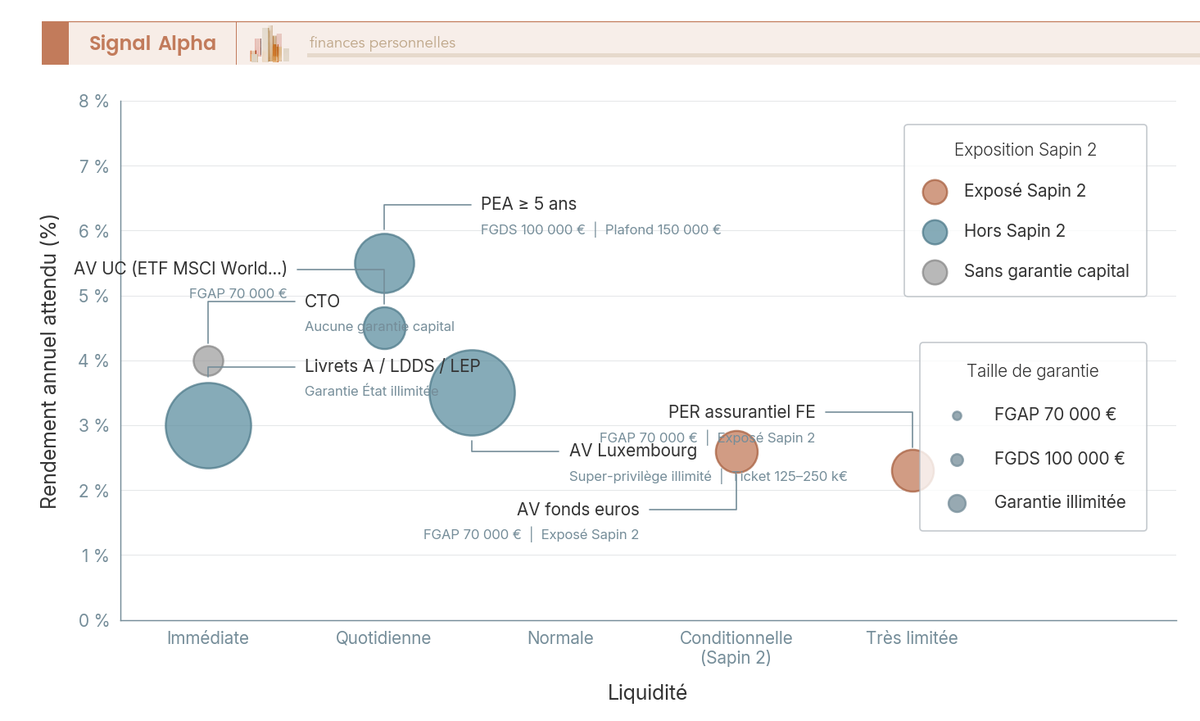Select the gray CTO bubble
The height and width of the screenshot is (721, 1200).
[208, 359]
